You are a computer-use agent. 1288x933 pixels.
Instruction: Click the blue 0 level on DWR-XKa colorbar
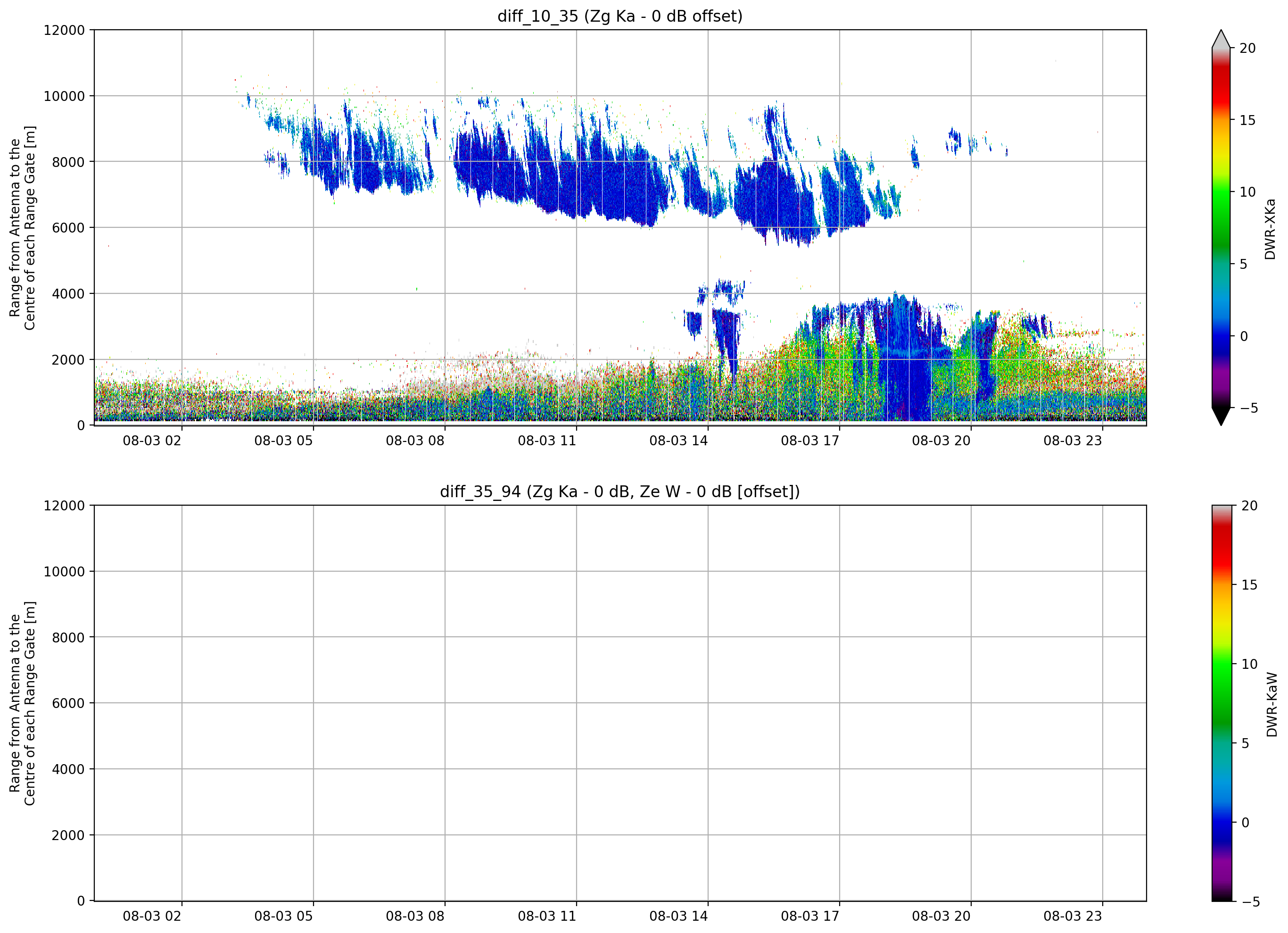[1221, 336]
